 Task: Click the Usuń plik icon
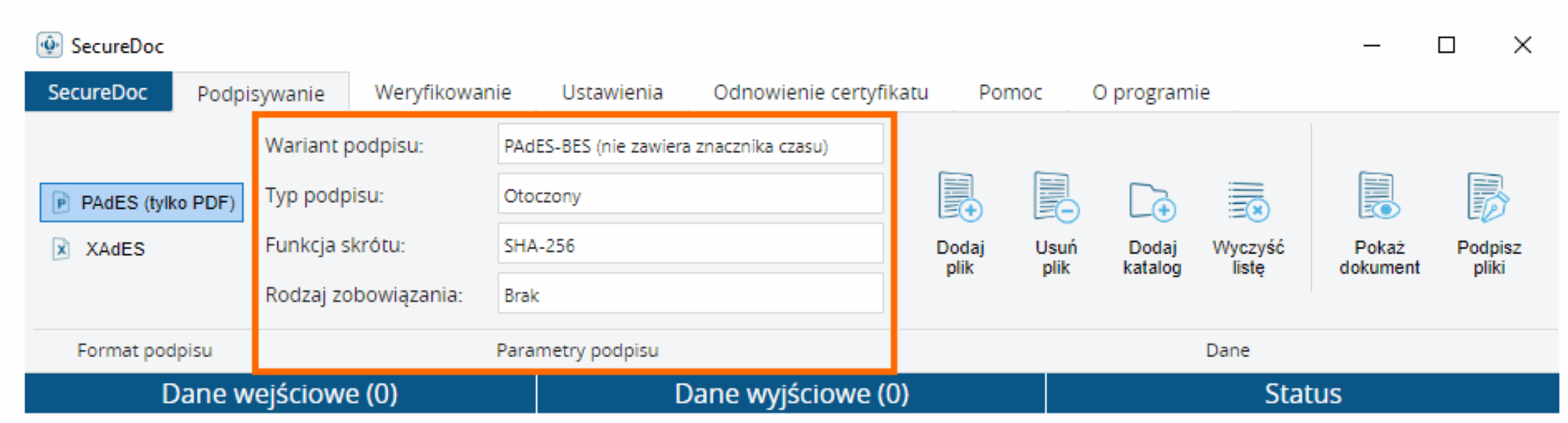pos(1055,197)
